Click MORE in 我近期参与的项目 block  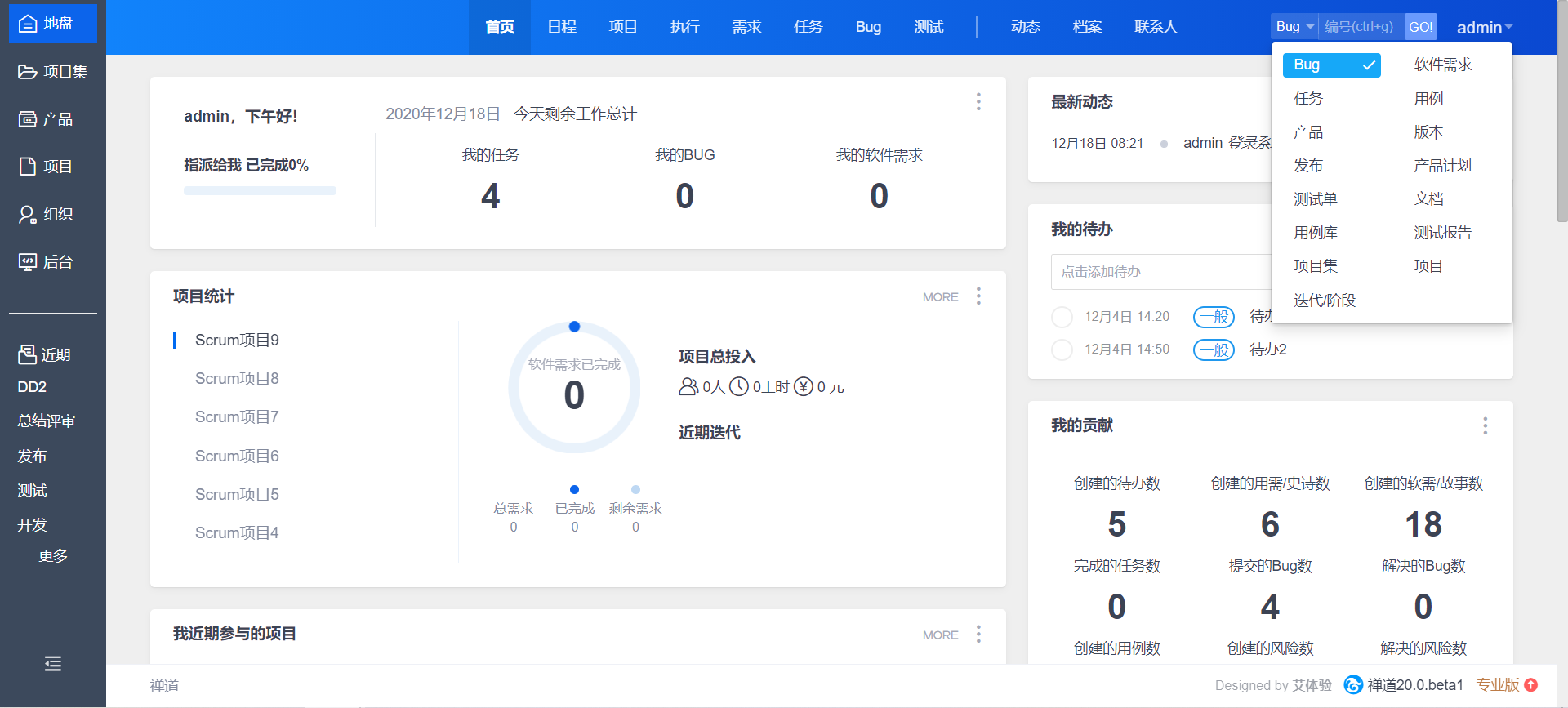941,635
